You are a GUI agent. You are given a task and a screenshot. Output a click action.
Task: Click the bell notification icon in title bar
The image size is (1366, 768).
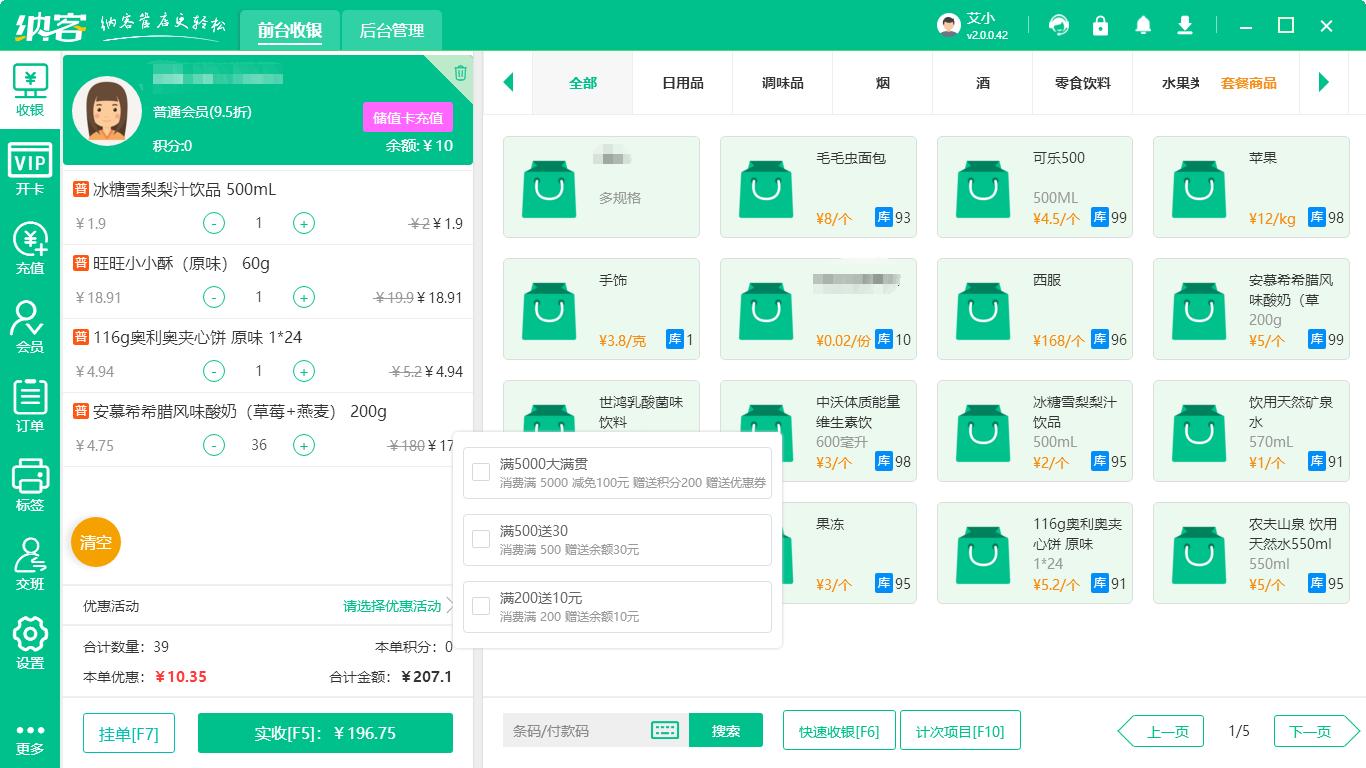pyautogui.click(x=1143, y=24)
